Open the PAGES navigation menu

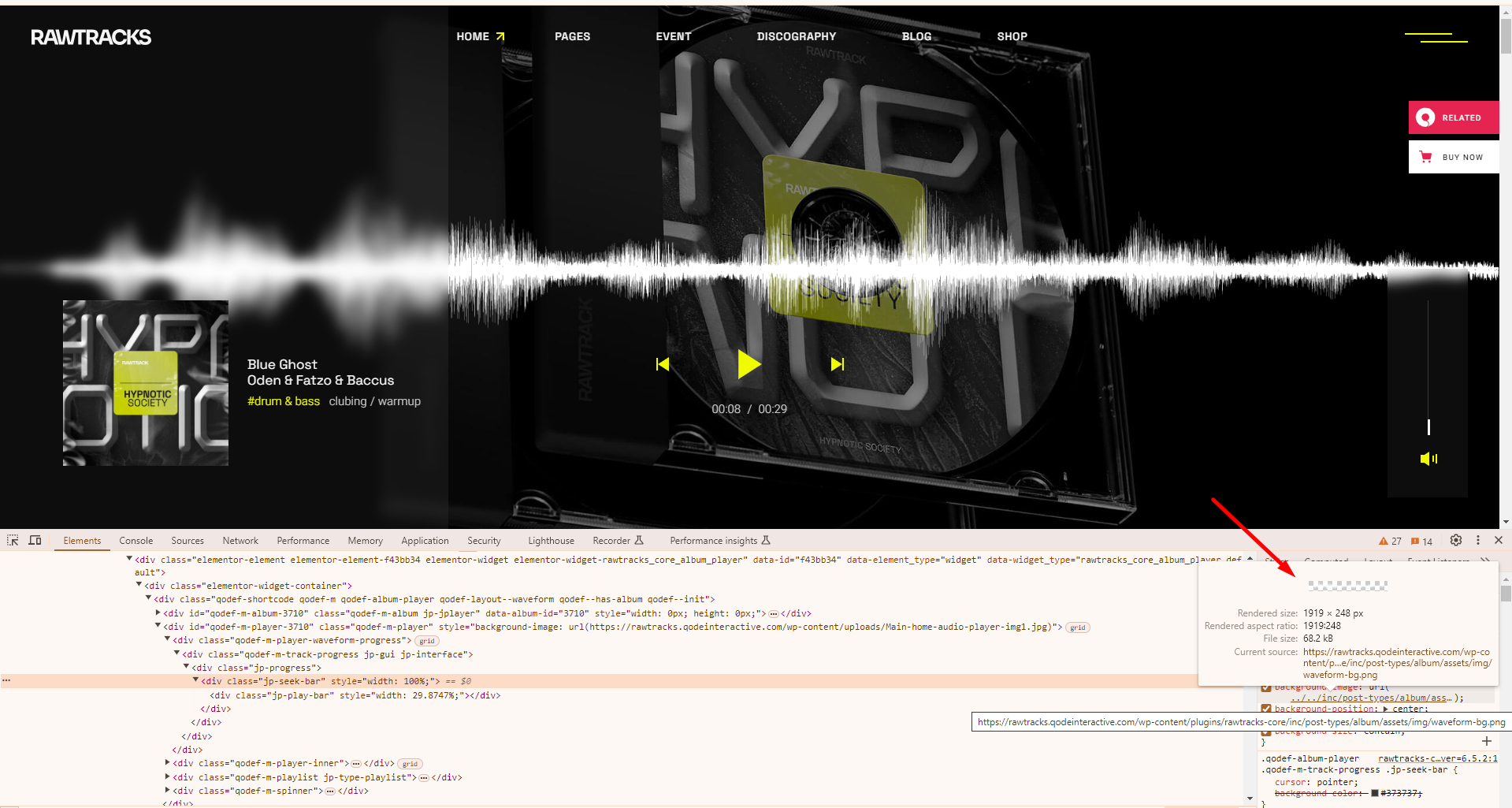tap(572, 36)
